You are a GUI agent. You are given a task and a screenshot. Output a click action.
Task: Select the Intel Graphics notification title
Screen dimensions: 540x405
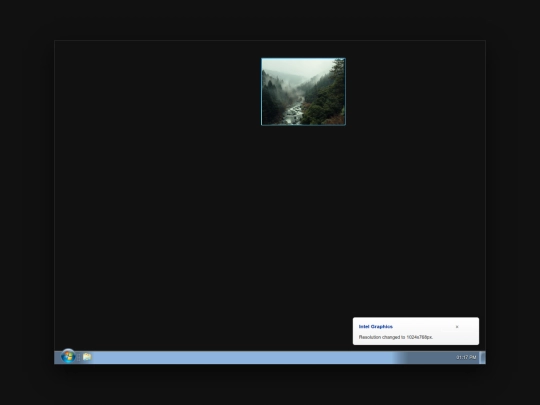(376, 326)
